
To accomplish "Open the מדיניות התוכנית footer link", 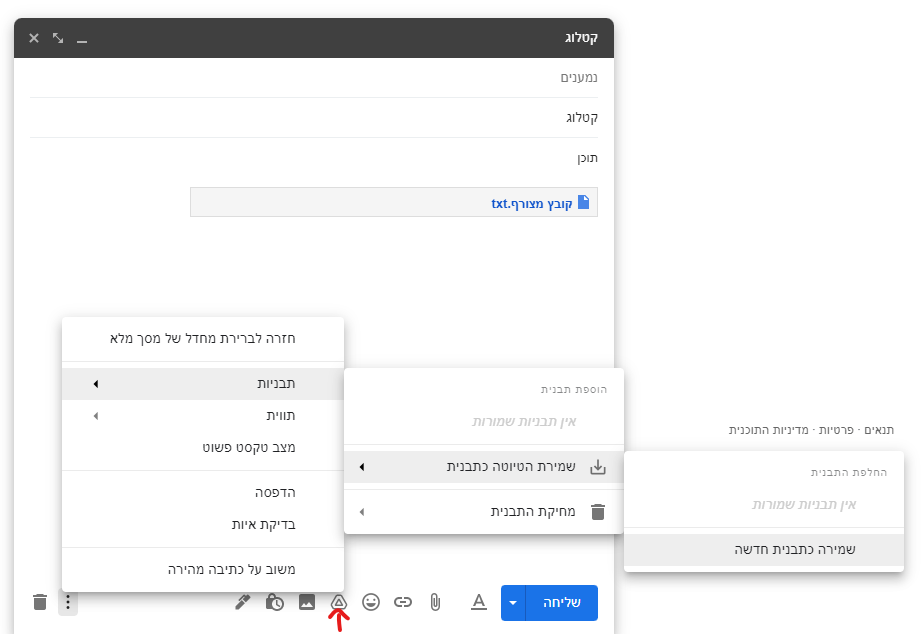I will (x=769, y=430).
